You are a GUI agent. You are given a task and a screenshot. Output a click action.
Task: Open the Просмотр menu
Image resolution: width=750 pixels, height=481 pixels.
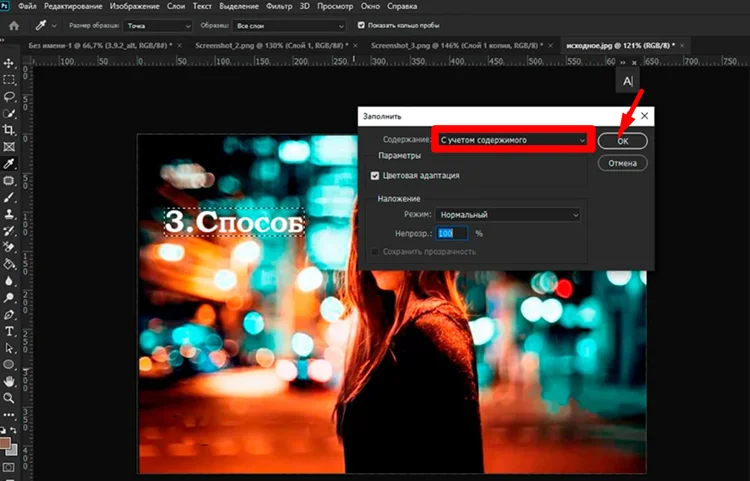coord(335,6)
